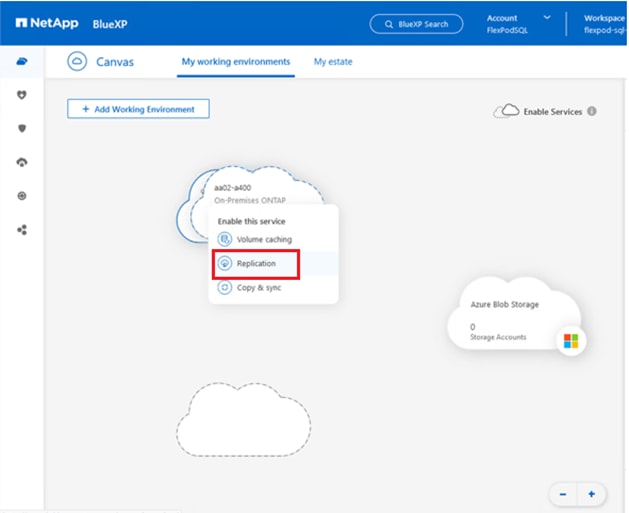Zoom in with the plus button
Screen dimensions: 629x513
pyautogui.click(x=591, y=494)
